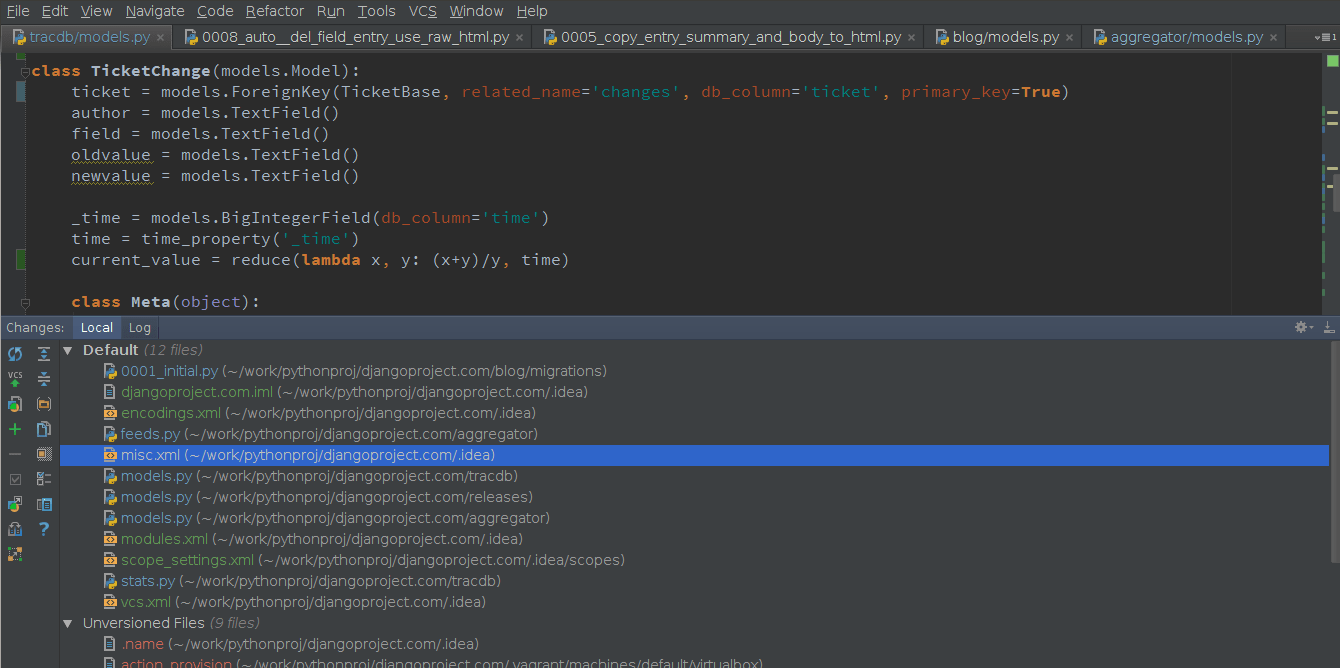
Task: Collapse the Default (12 files) group
Action: point(67,349)
